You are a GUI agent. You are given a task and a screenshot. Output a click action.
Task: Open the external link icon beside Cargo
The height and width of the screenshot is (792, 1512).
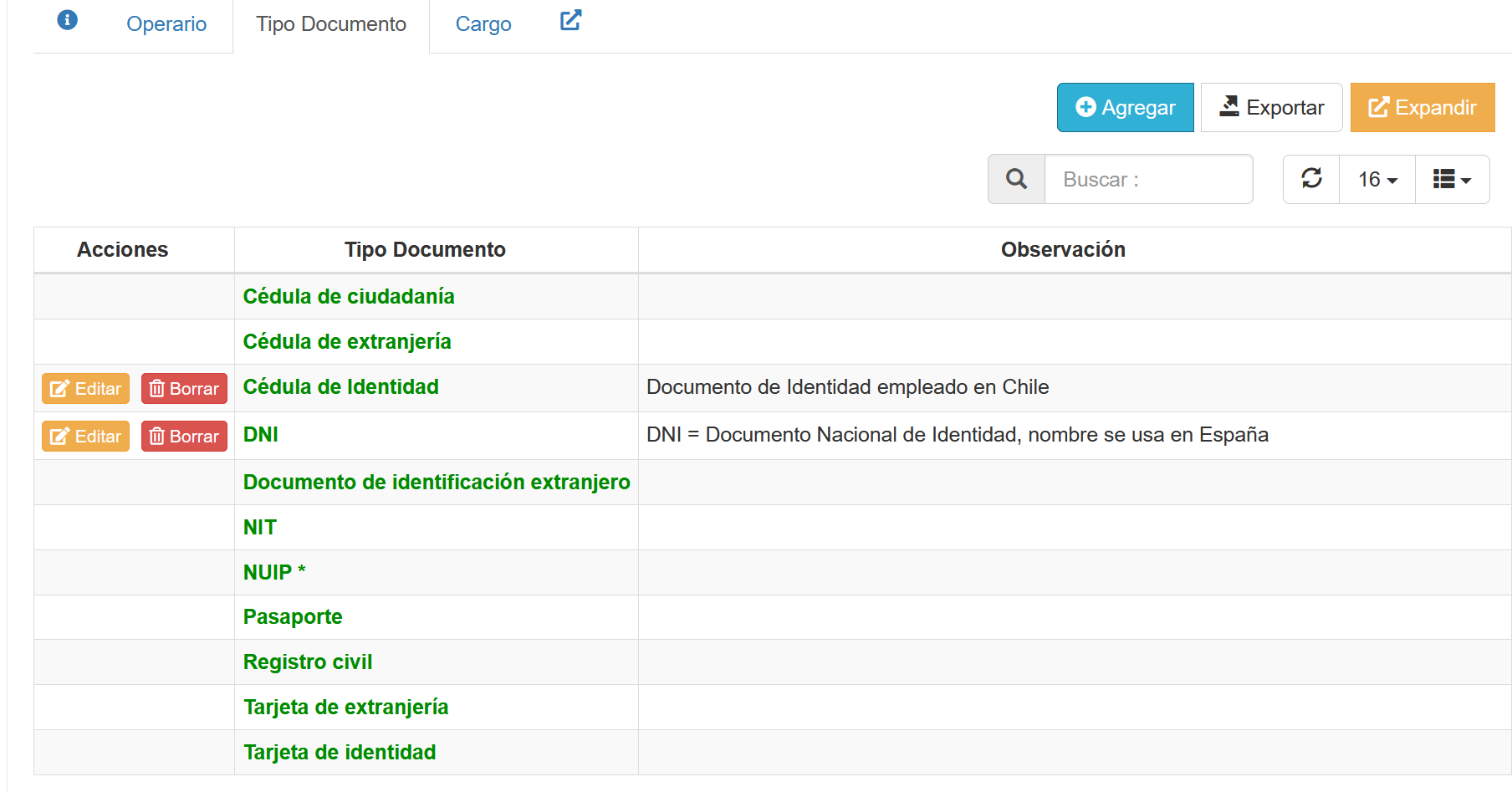pos(570,20)
